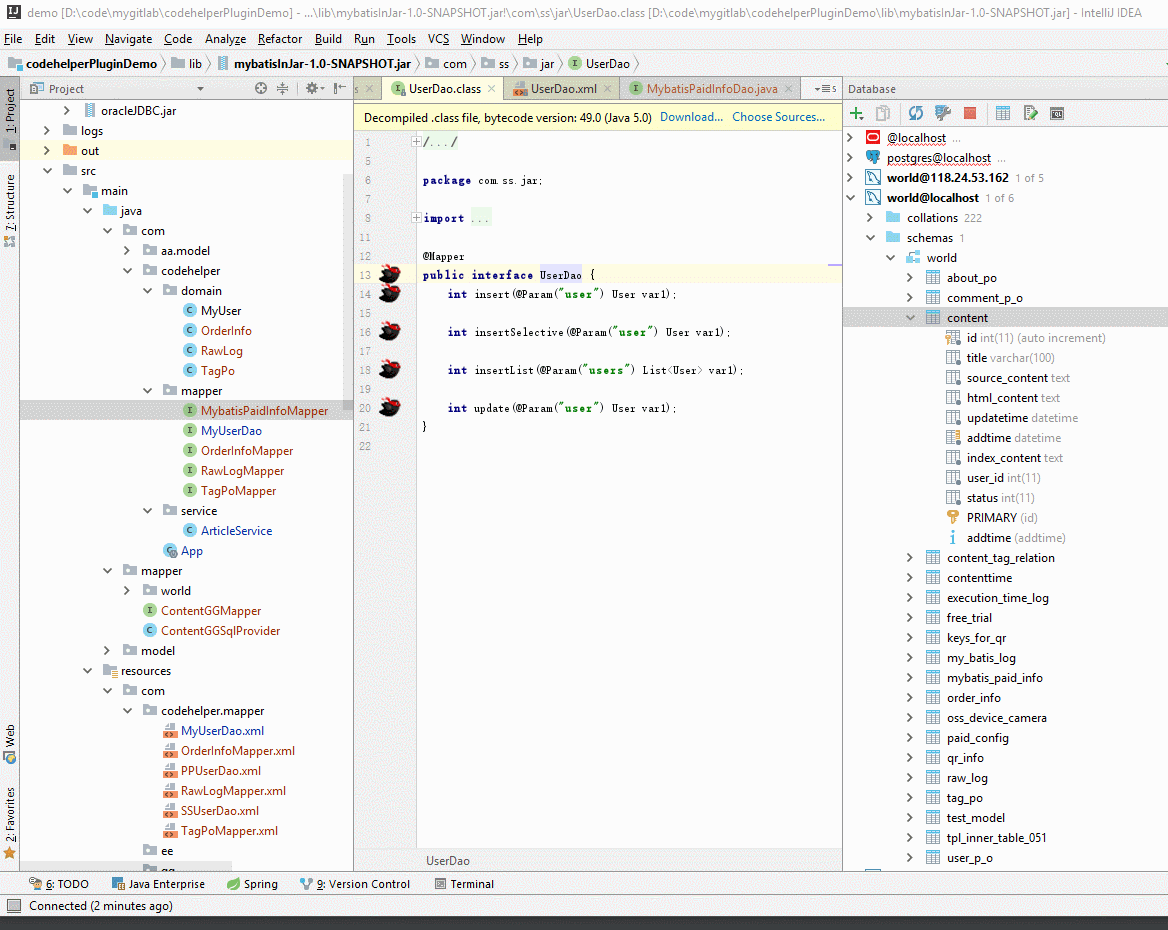Click the MyBatis bird gutter icon on line 14
The width and height of the screenshot is (1168, 930).
390,293
